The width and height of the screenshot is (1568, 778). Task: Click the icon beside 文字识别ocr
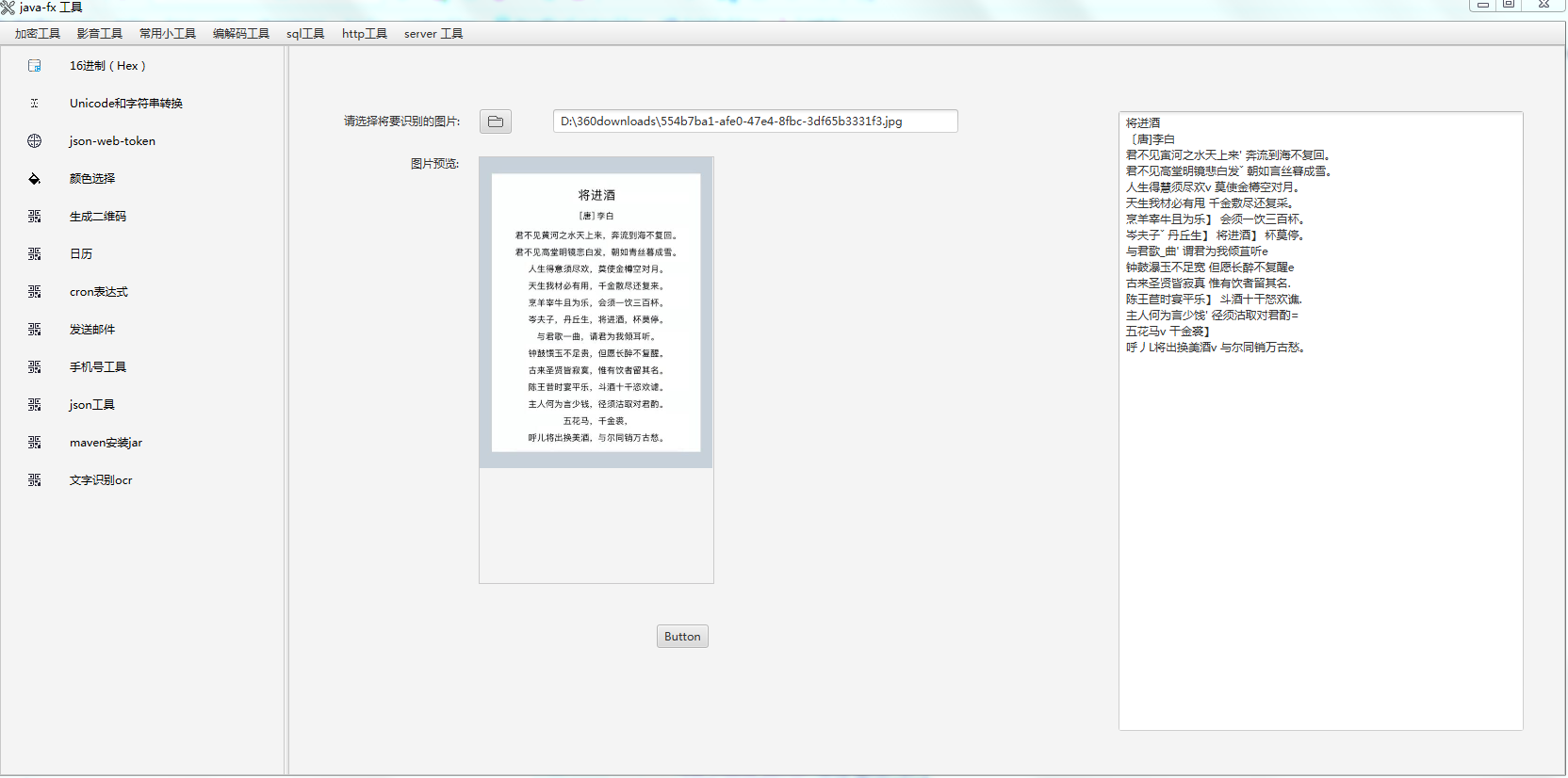click(35, 480)
